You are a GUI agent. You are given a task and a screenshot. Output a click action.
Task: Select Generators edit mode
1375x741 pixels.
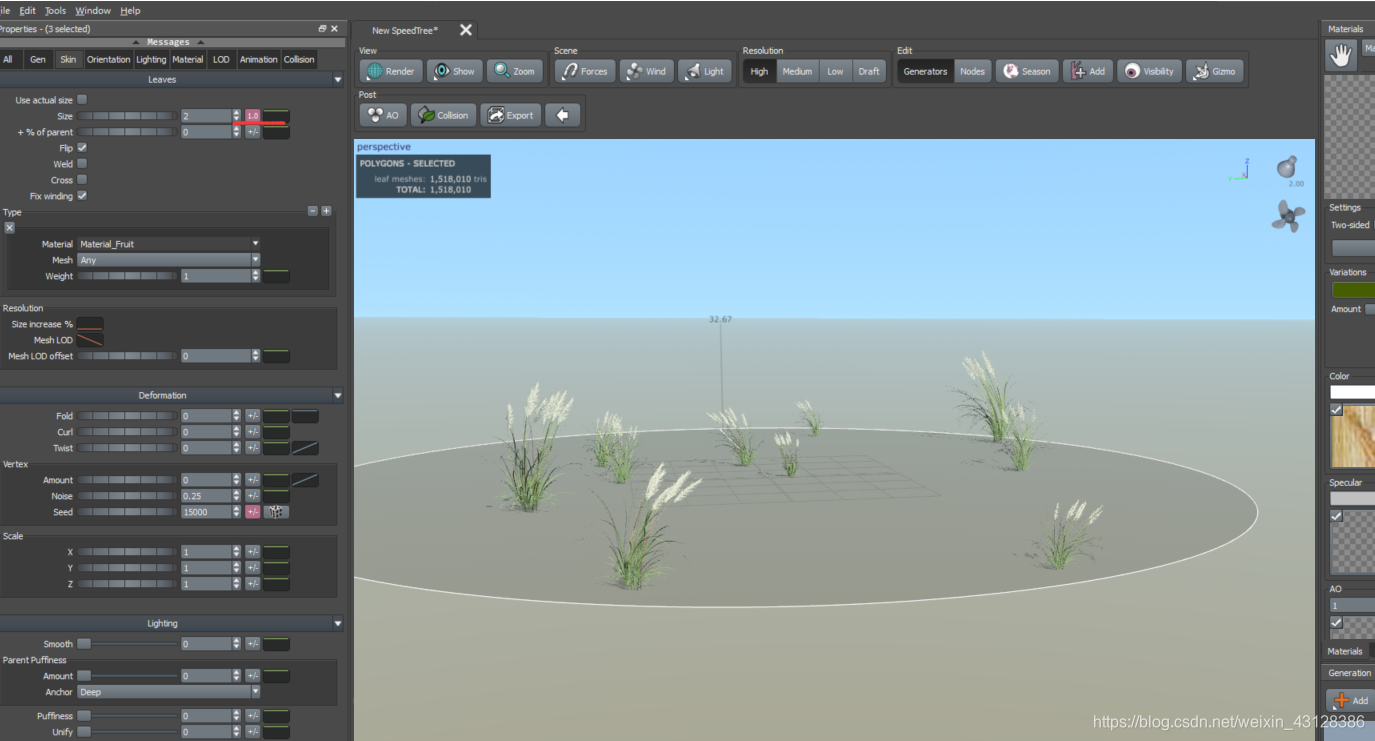click(925, 71)
